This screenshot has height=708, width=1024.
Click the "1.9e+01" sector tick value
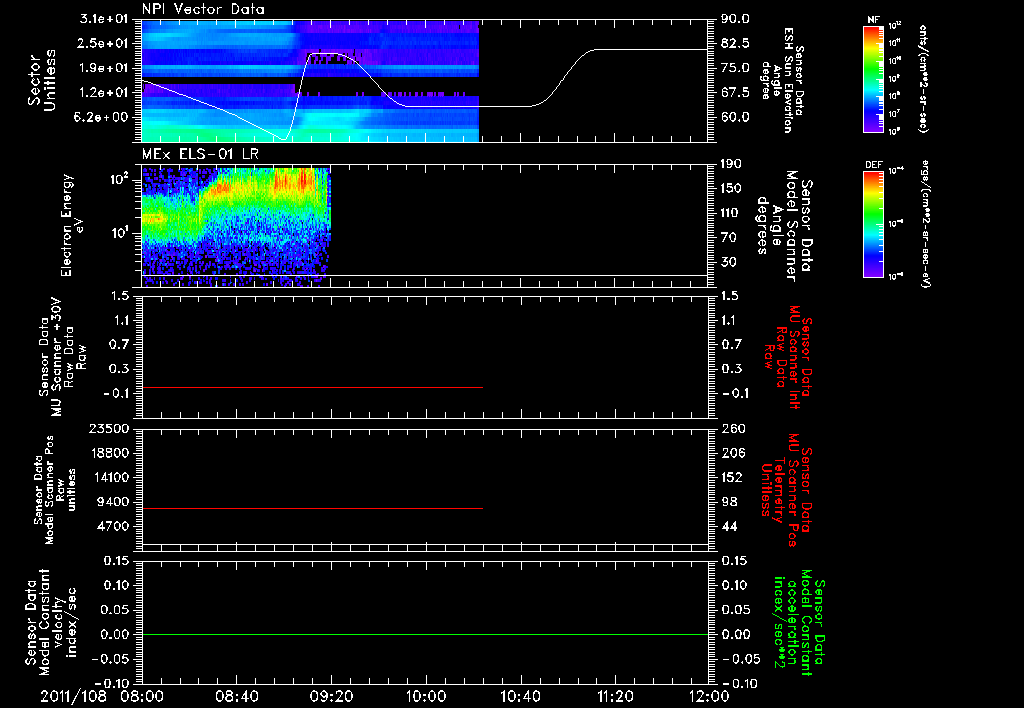pyautogui.click(x=103, y=68)
